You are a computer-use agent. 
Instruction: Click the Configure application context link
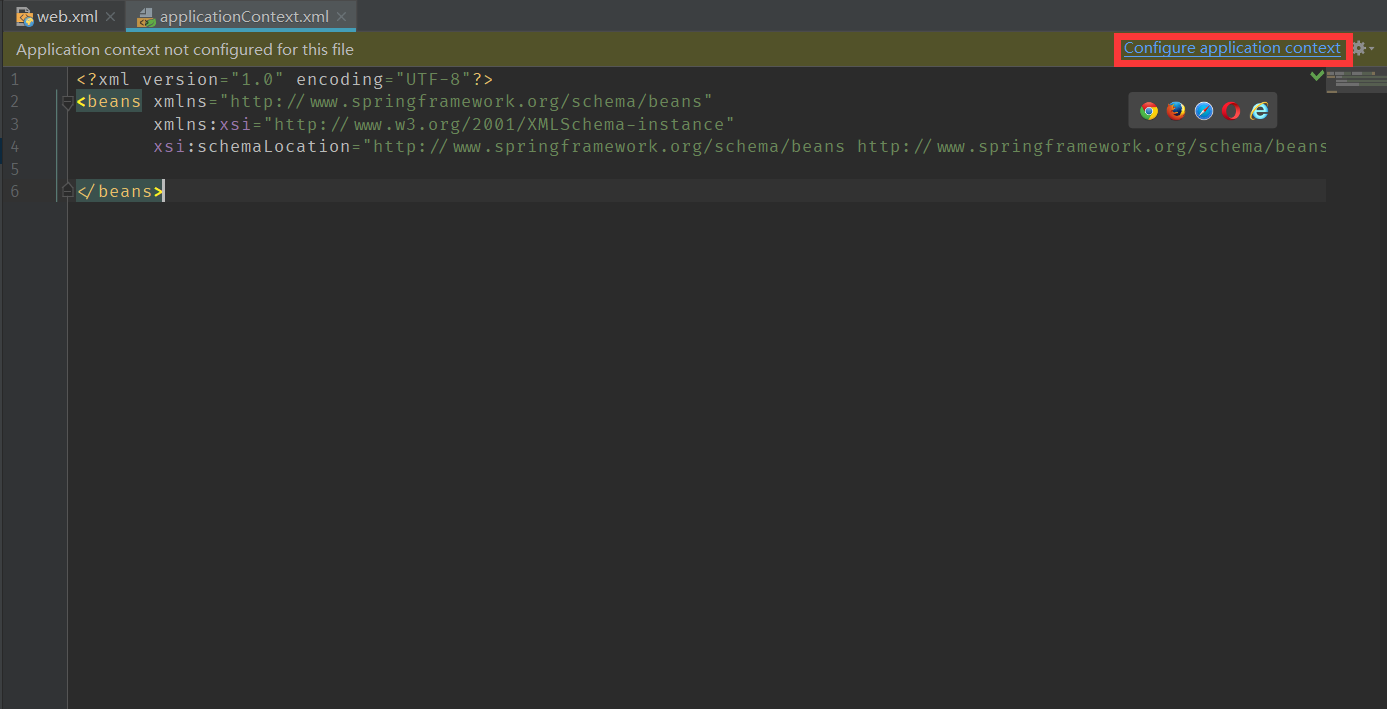(x=1231, y=47)
